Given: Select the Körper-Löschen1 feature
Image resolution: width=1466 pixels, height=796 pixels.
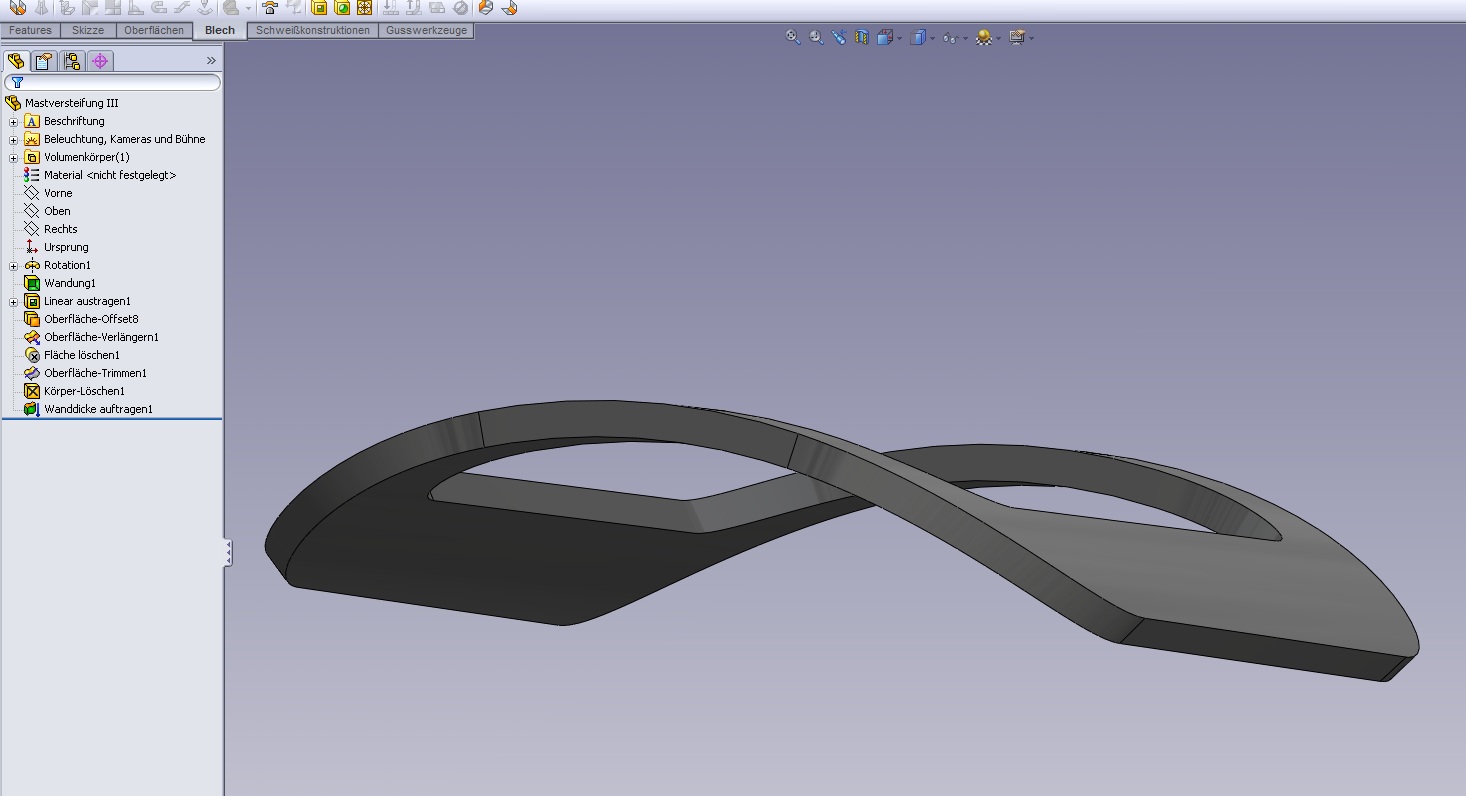Looking at the screenshot, I should (84, 391).
